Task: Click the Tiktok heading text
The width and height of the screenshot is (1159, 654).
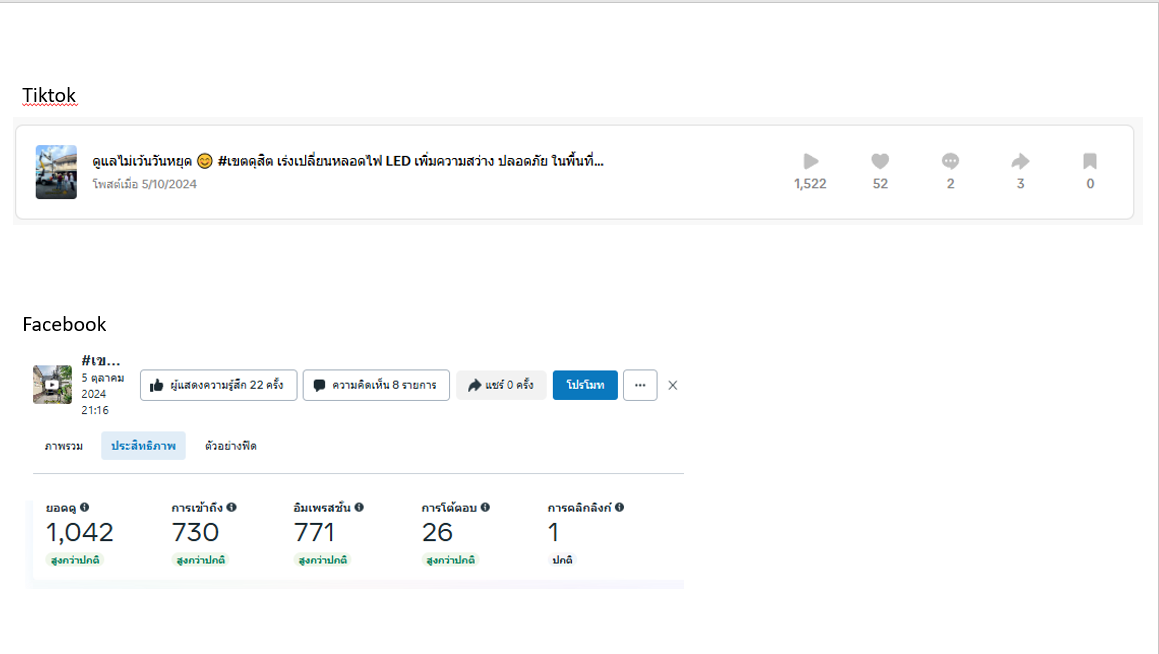Action: click(x=49, y=95)
